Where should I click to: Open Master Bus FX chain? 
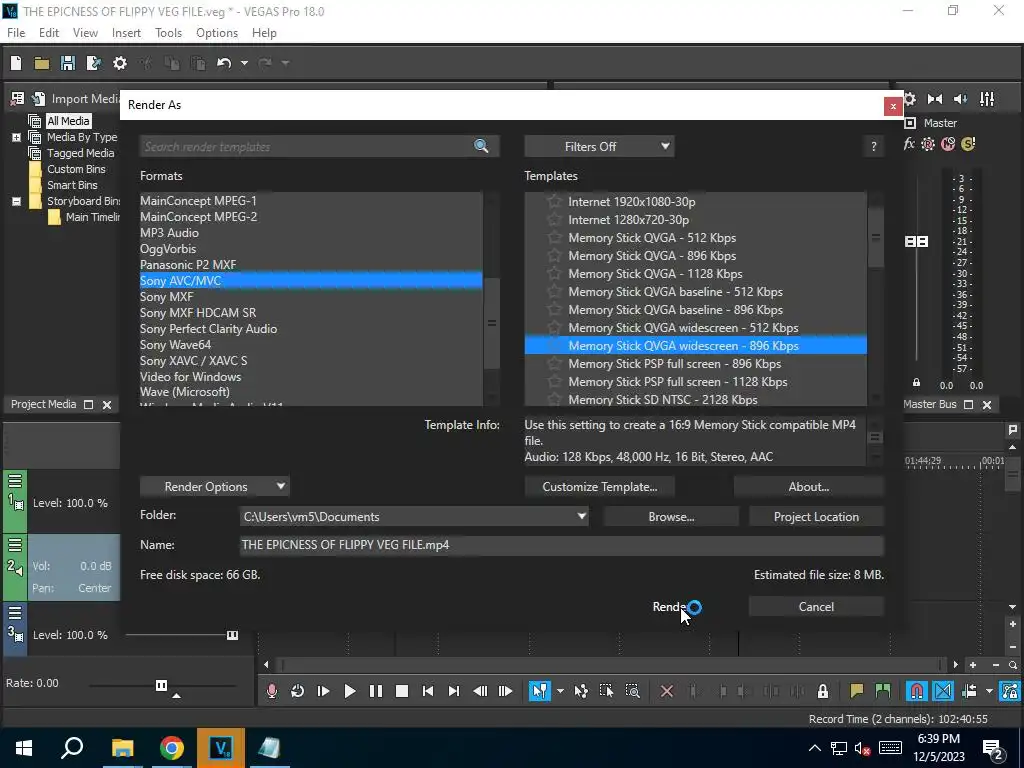coord(908,144)
